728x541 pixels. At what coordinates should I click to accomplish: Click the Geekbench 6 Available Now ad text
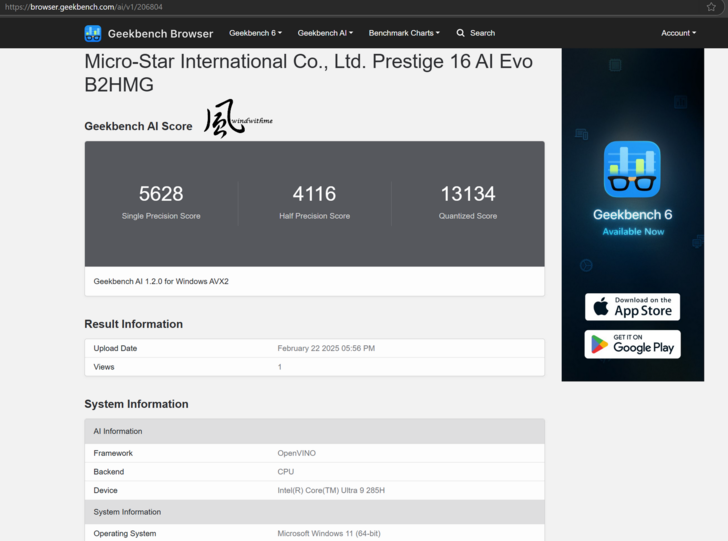click(632, 222)
